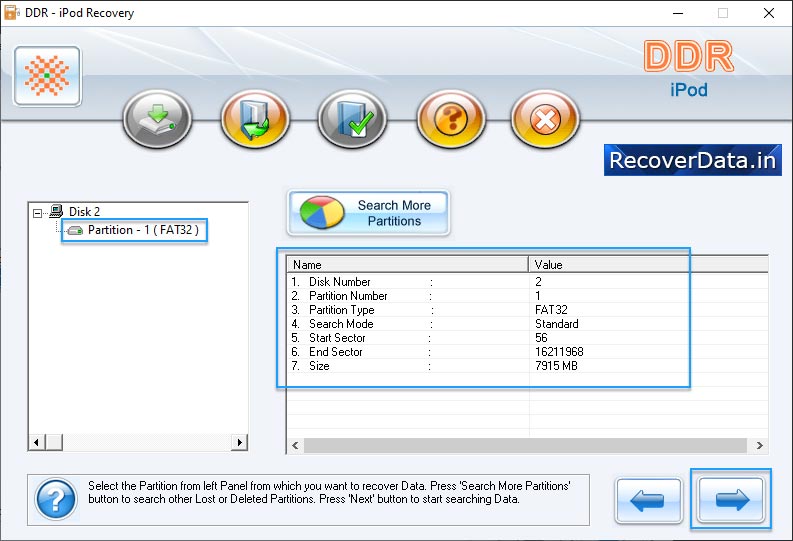Select Partition - 1 ( FAT32 ) entry

click(x=143, y=230)
